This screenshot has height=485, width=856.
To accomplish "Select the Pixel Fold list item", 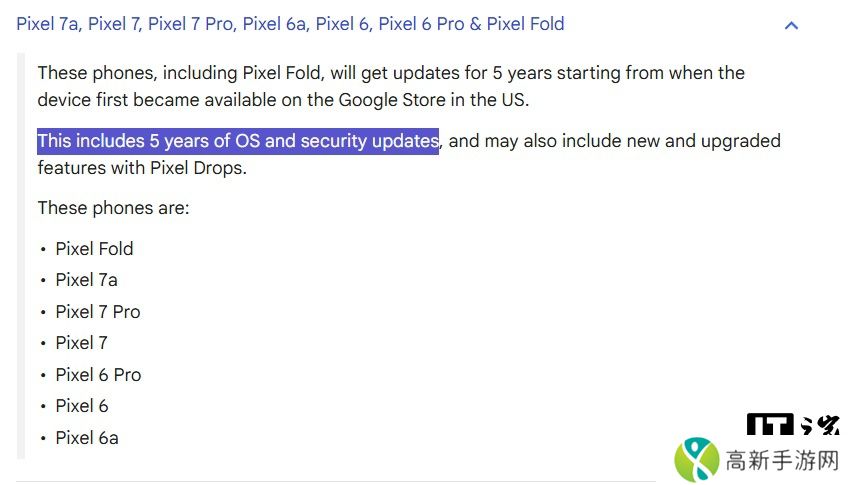I will [94, 249].
